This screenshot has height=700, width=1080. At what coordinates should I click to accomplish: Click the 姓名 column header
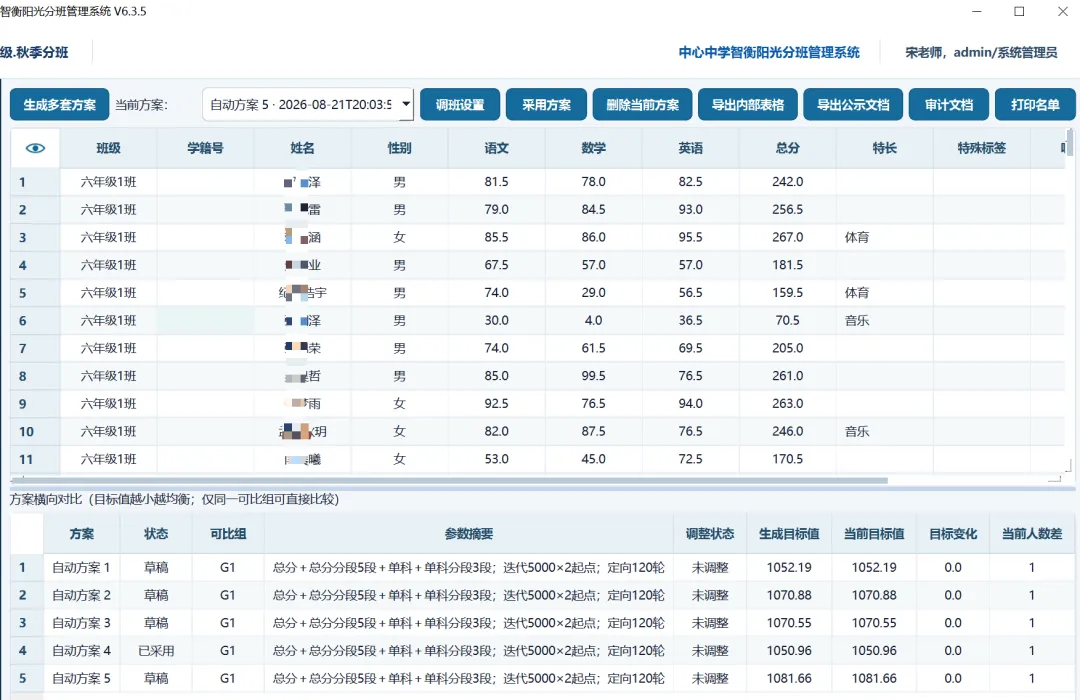click(x=302, y=148)
